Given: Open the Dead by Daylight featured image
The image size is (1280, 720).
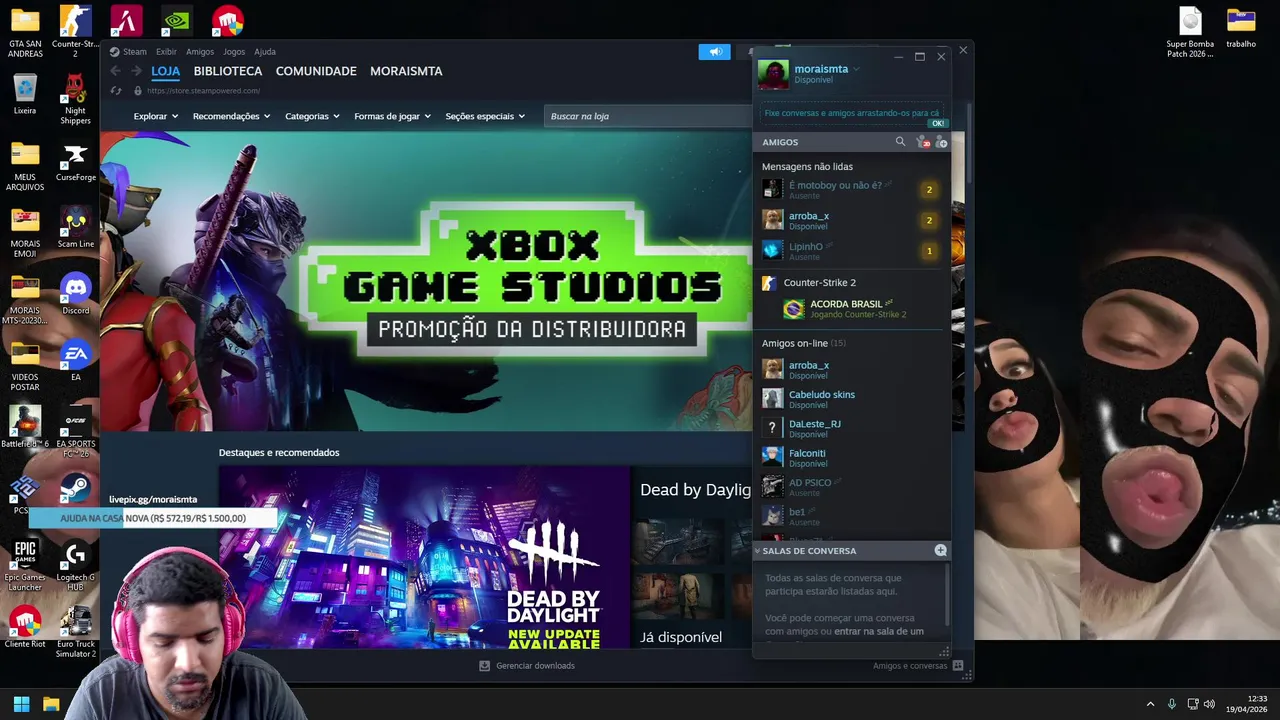Looking at the screenshot, I should pyautogui.click(x=425, y=557).
